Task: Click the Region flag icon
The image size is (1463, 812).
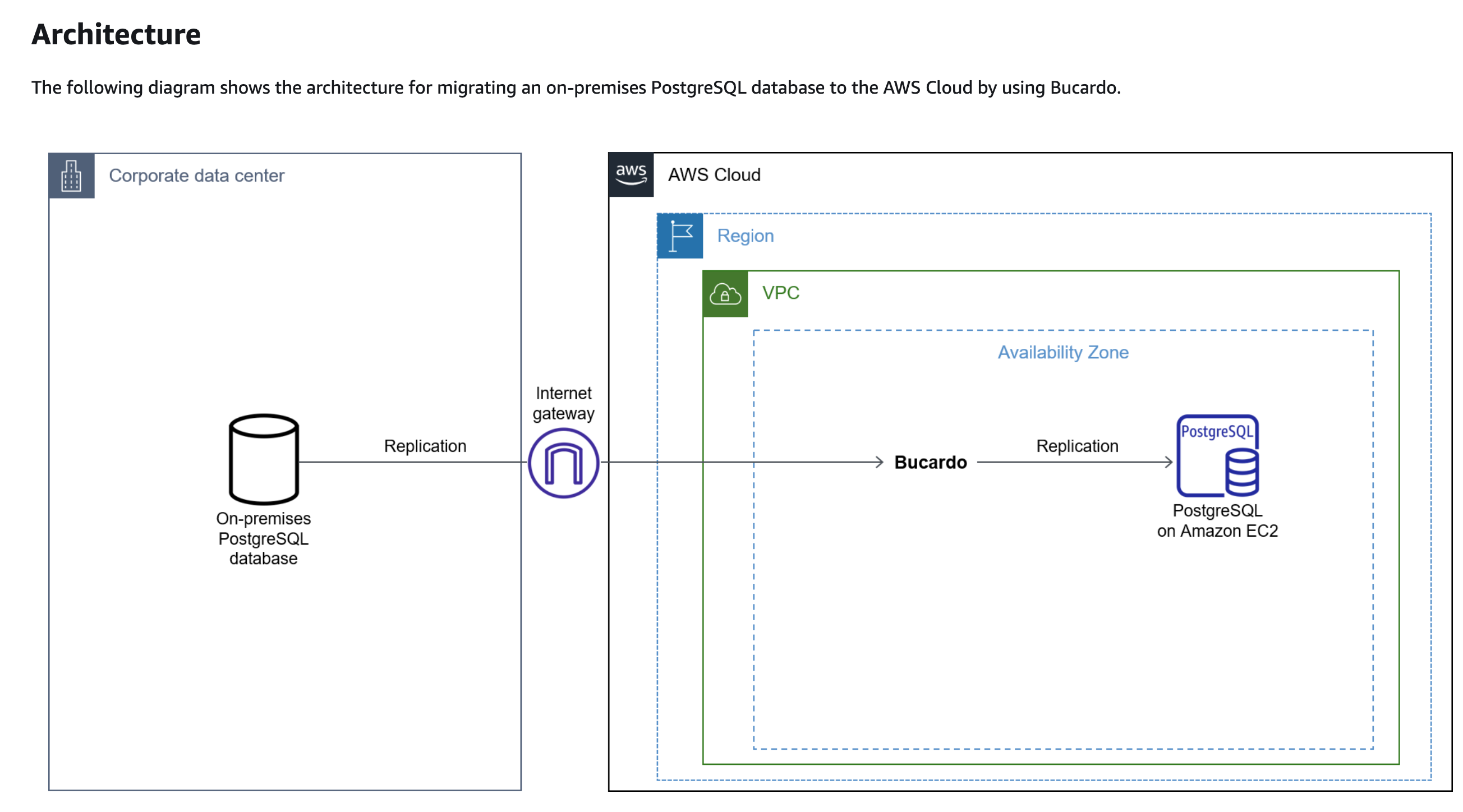Action: pos(680,236)
